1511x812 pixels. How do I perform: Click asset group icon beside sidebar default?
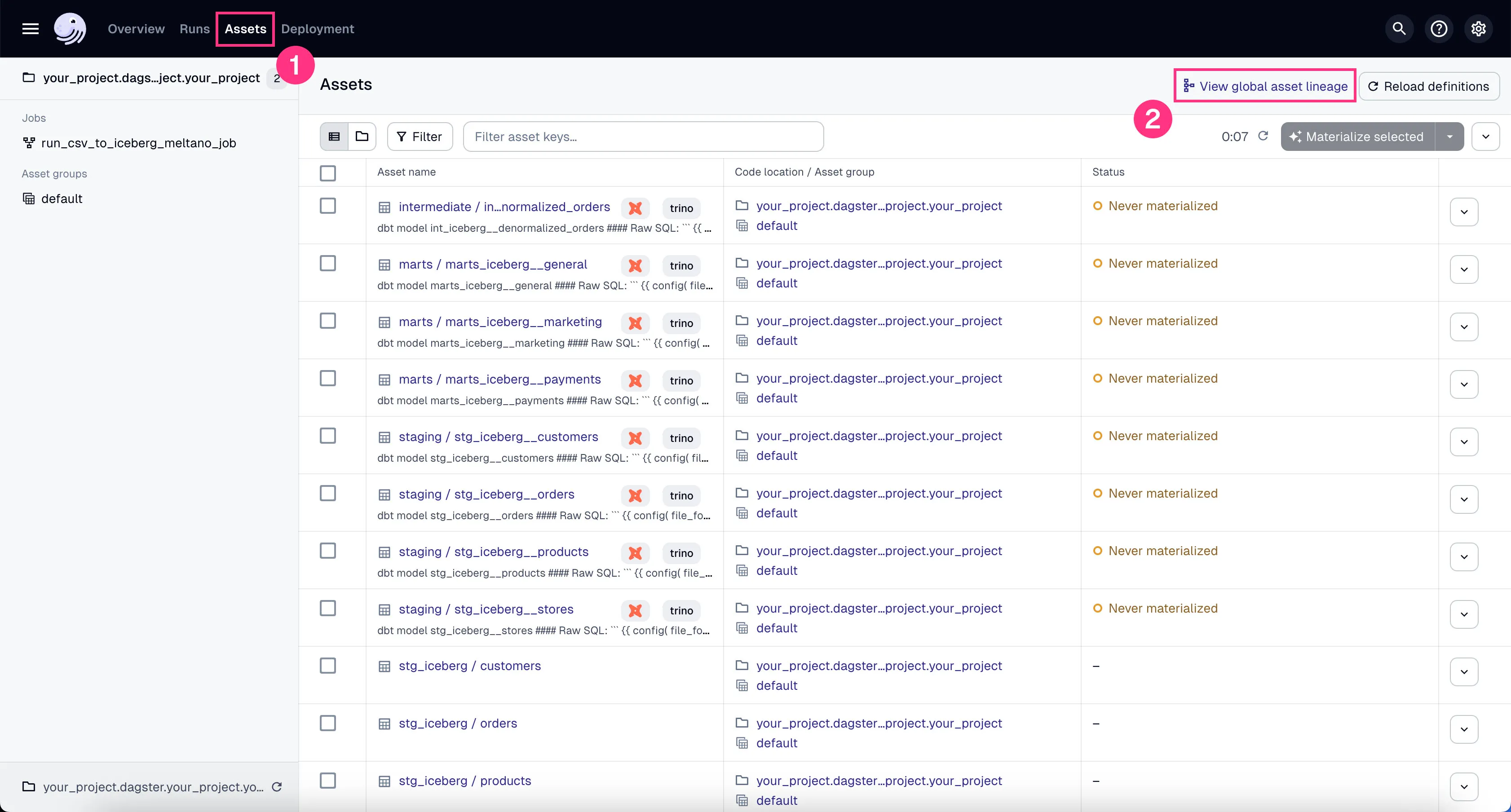coord(29,199)
